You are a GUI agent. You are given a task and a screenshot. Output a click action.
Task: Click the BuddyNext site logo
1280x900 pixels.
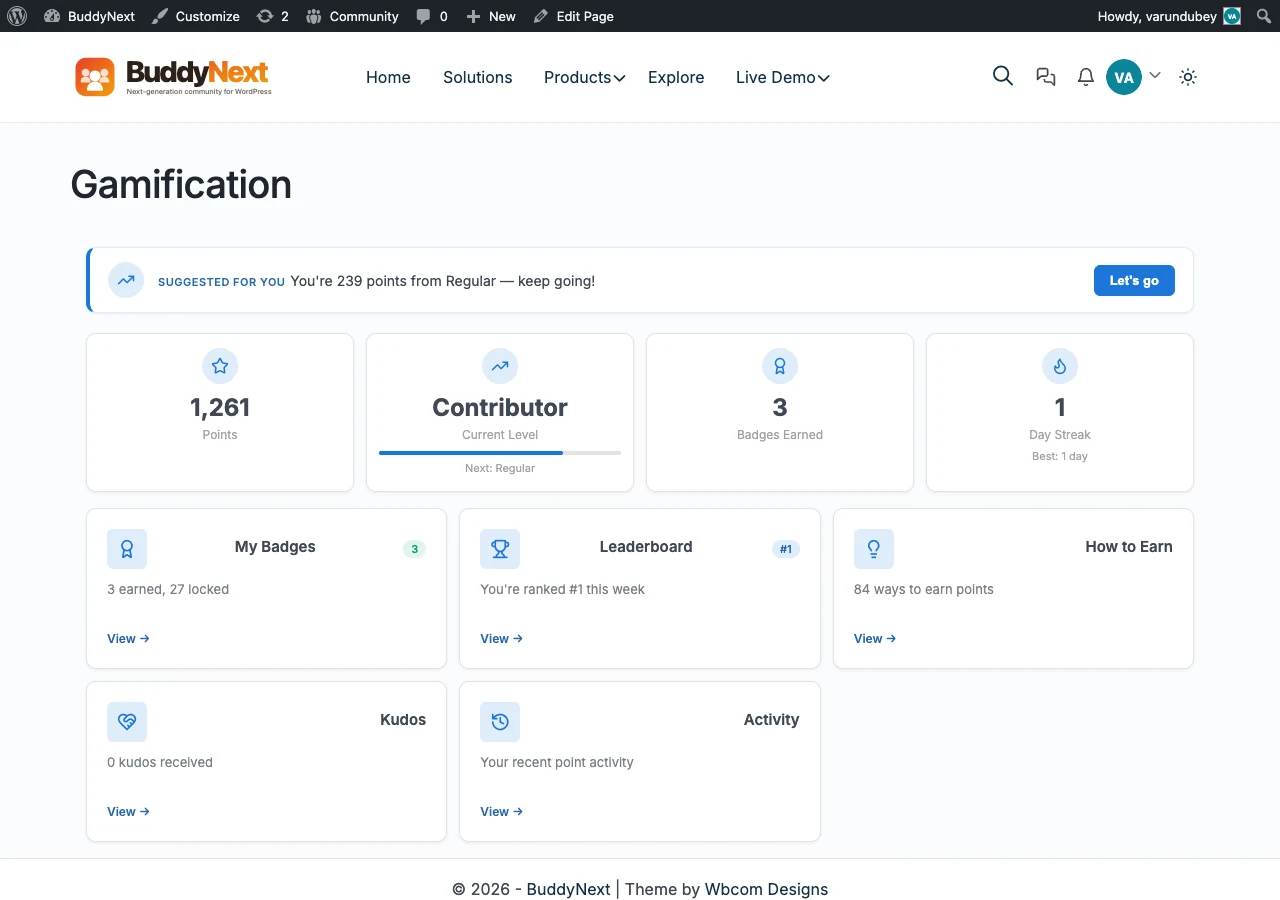coord(173,77)
